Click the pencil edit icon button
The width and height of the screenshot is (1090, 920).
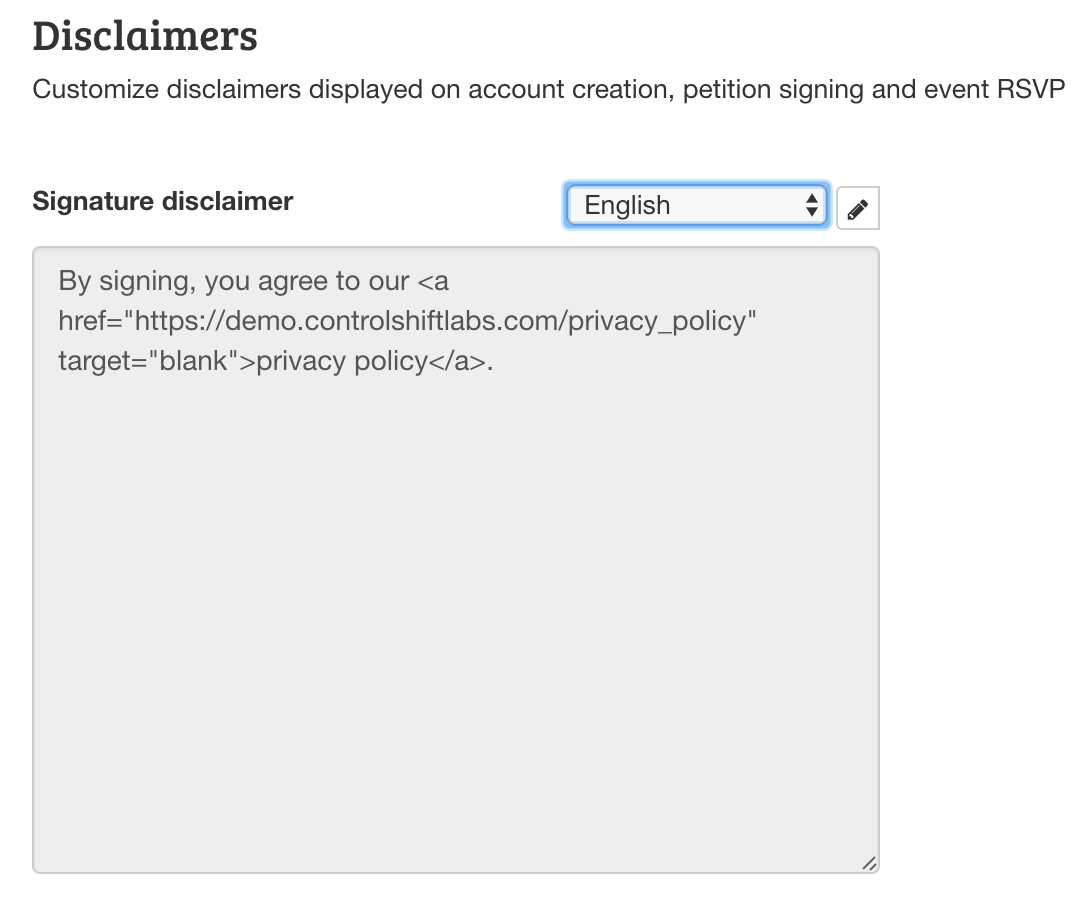(x=857, y=208)
